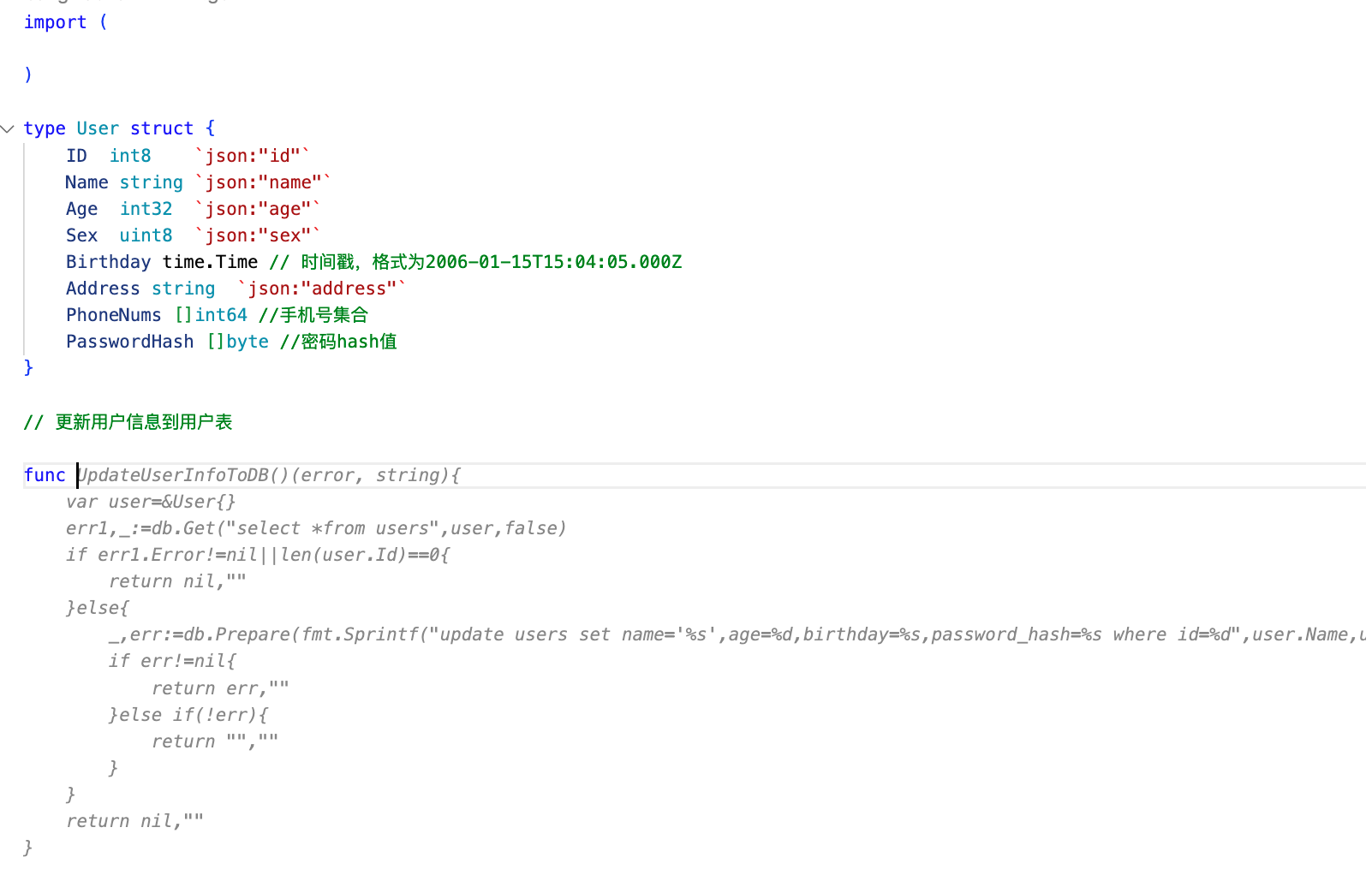Click the PasswordHash field name
This screenshot has height=893, width=1372.
coord(129,342)
